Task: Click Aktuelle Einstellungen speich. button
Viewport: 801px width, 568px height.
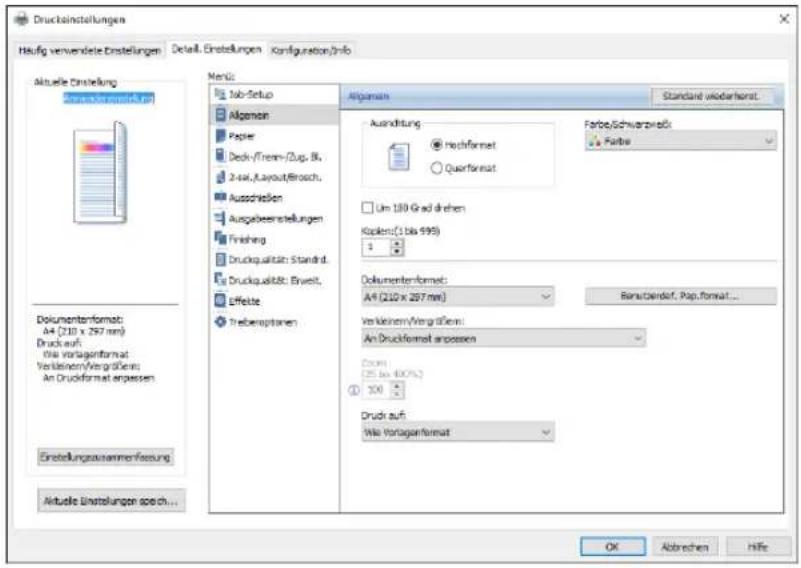Action: [111, 501]
